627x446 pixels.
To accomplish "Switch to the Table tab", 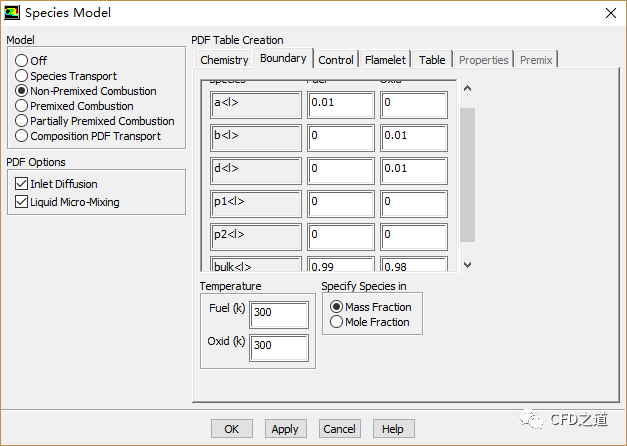I will coord(432,60).
